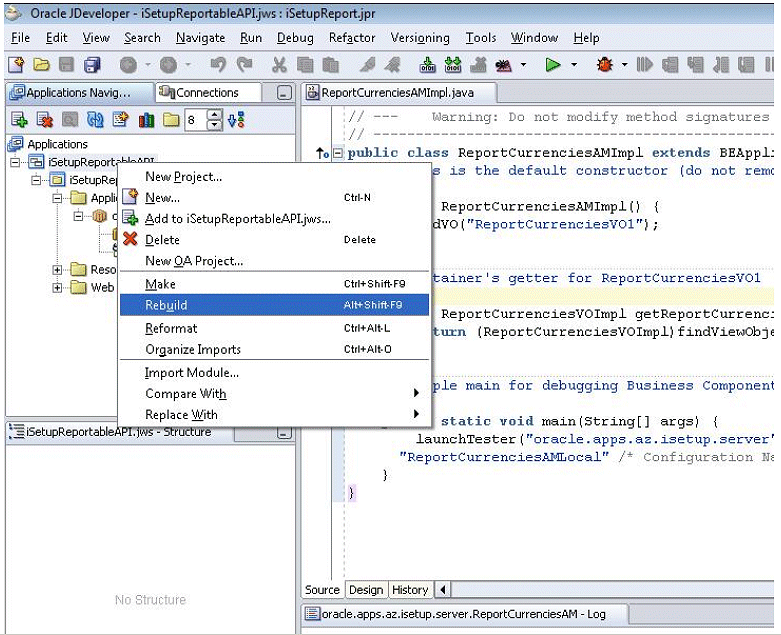Click the Rebuild toolbar icon
Image resolution: width=781 pixels, height=635 pixels.
[453, 65]
